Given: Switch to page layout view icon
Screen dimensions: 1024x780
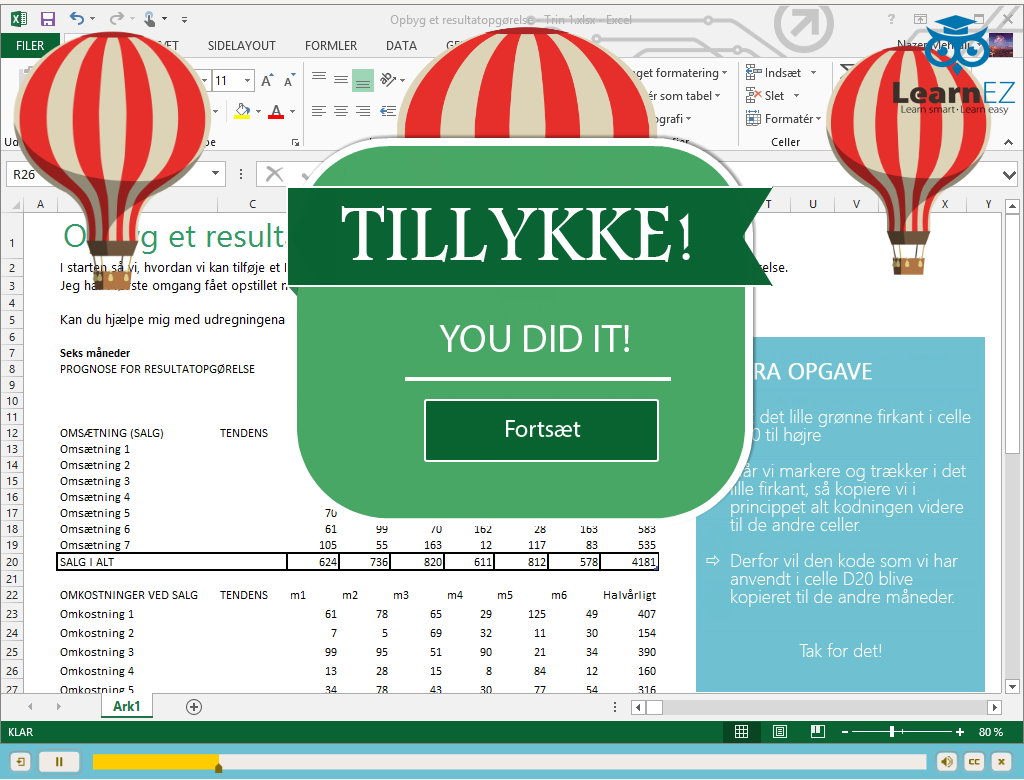Looking at the screenshot, I should pos(780,732).
